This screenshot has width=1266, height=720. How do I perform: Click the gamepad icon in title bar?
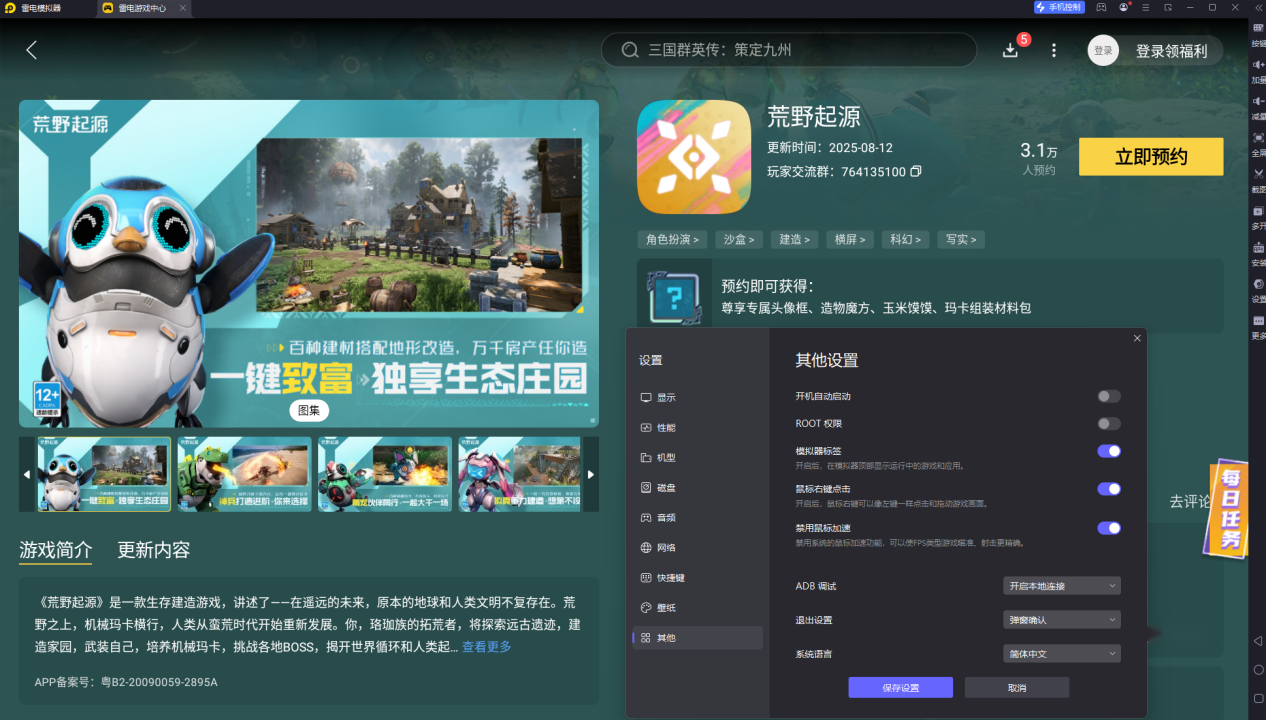(x=1101, y=7)
